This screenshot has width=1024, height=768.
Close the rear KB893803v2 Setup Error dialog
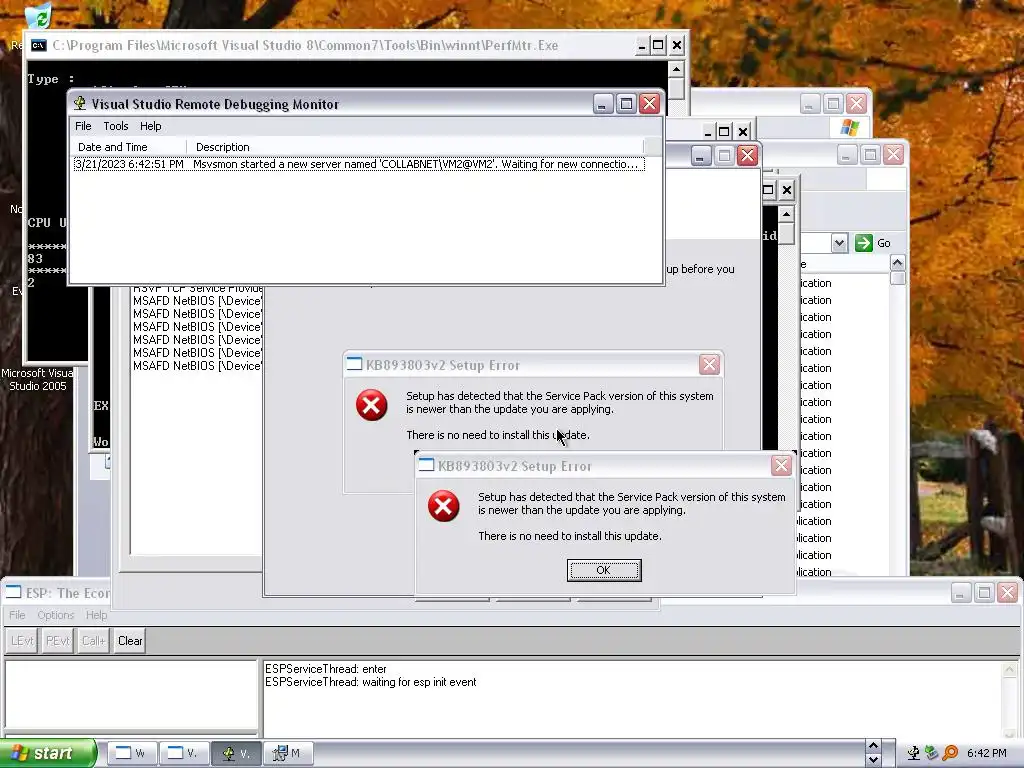[709, 364]
